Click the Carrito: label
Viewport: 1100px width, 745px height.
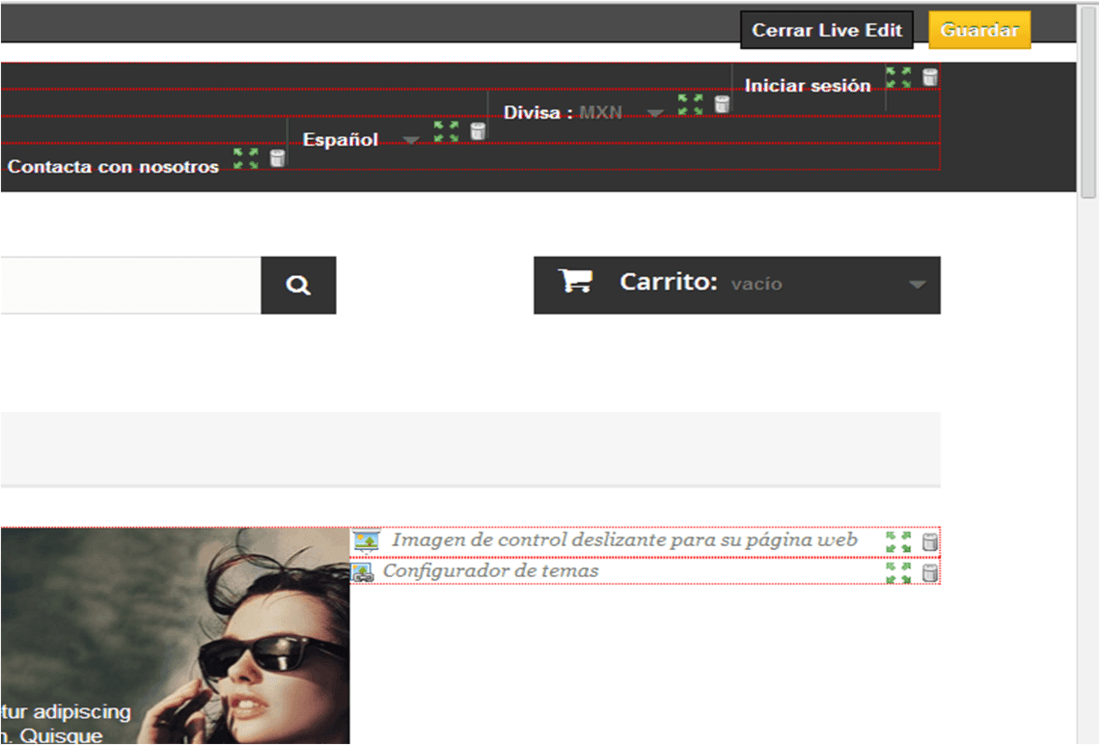pos(669,282)
